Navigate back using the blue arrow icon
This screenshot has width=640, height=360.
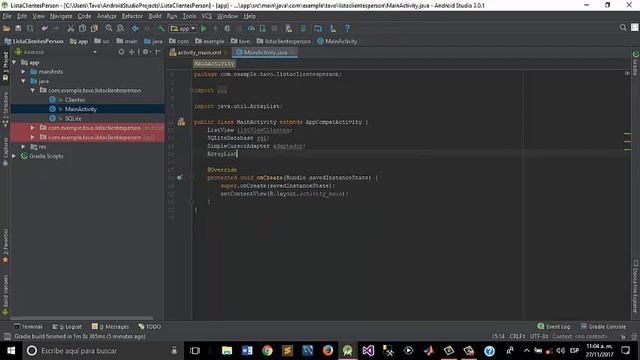pyautogui.click(x=135, y=29)
